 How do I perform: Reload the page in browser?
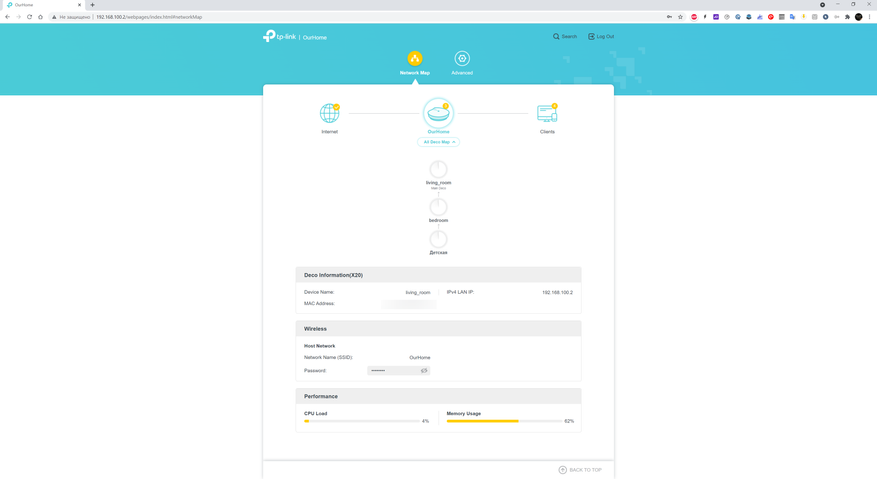point(29,17)
